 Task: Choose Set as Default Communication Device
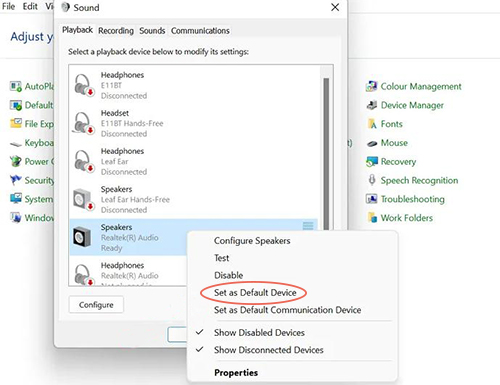tap(287, 310)
